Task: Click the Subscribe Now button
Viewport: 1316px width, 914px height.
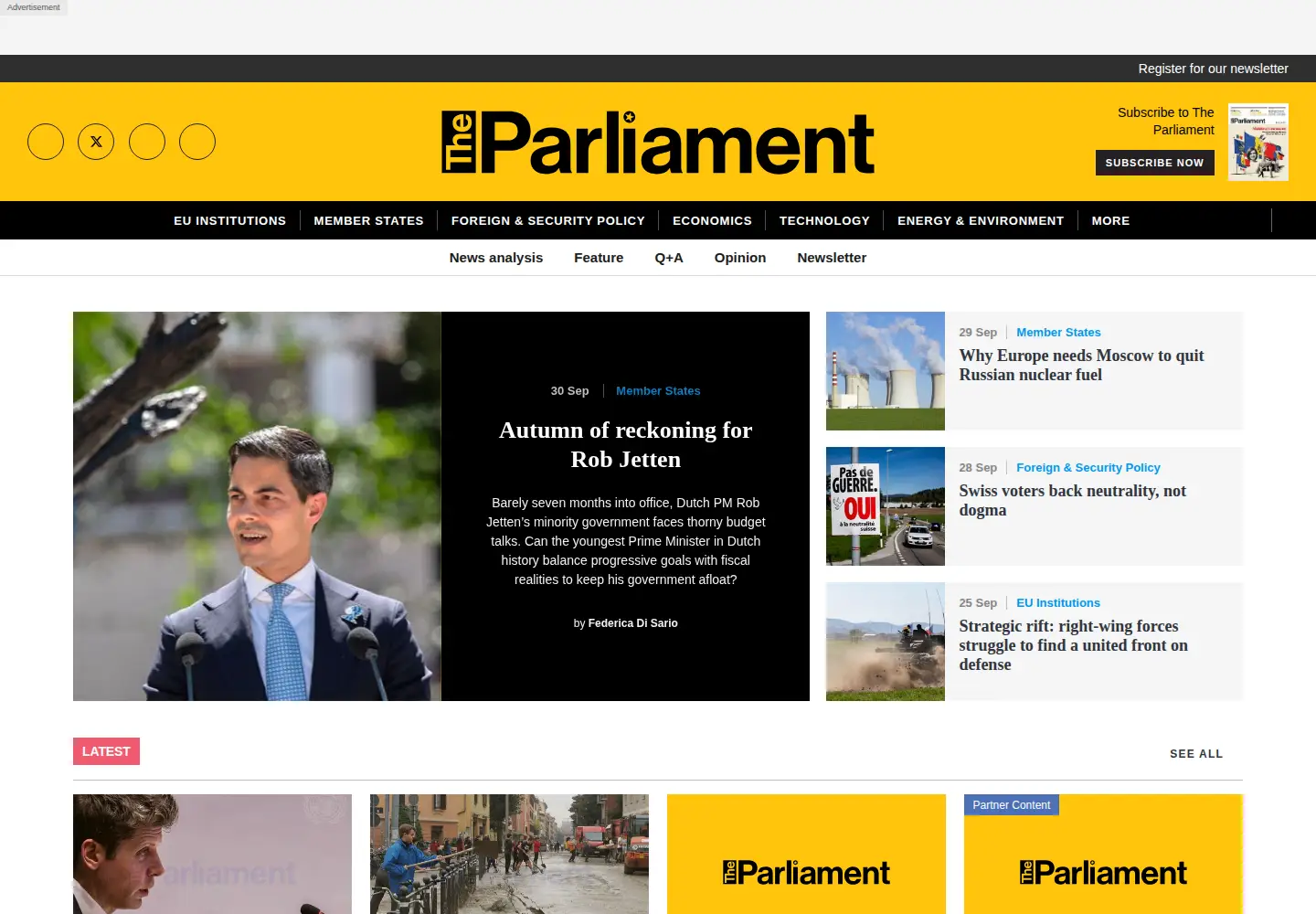Action: [x=1154, y=163]
